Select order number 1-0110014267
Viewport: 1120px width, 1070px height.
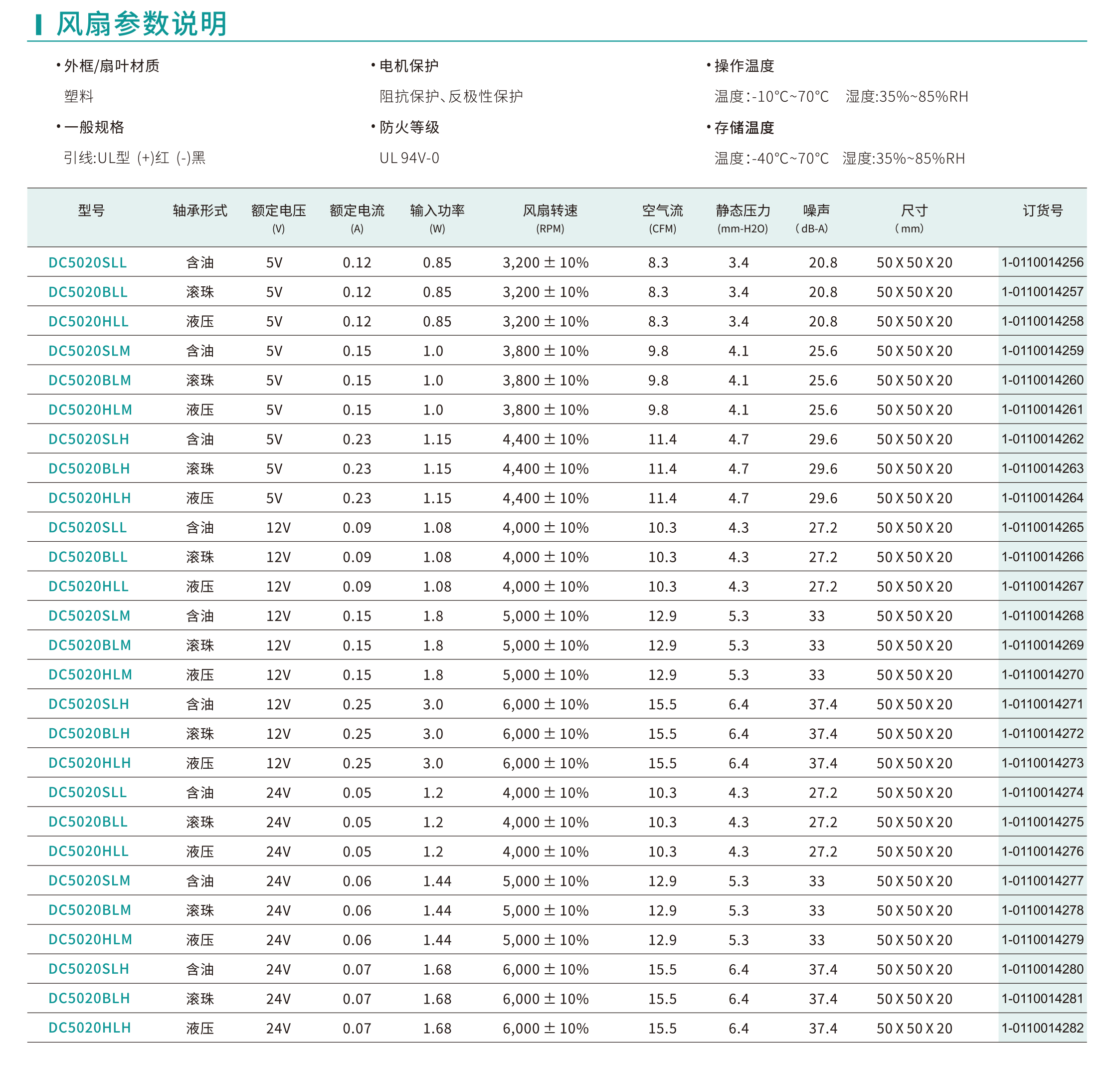(x=1042, y=586)
